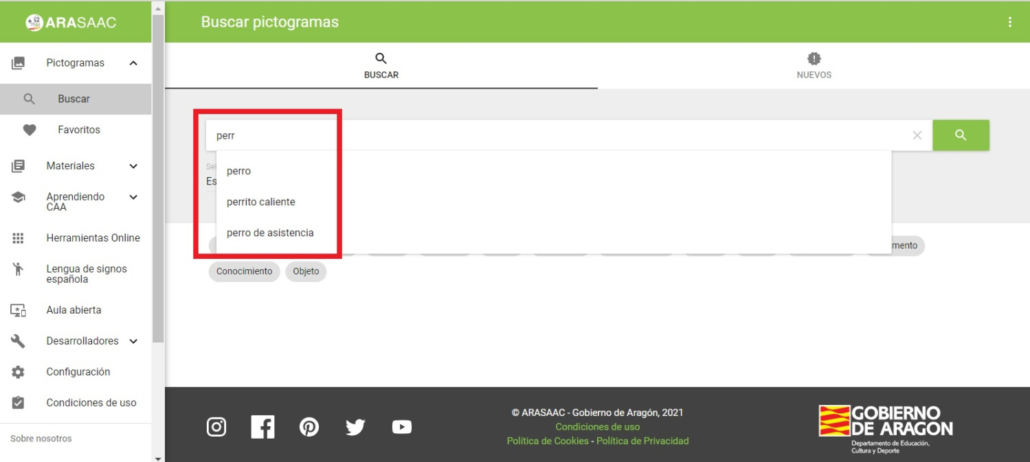Click the clipboard icon for Condiciones de uso
The height and width of the screenshot is (462, 1030).
tap(18, 403)
